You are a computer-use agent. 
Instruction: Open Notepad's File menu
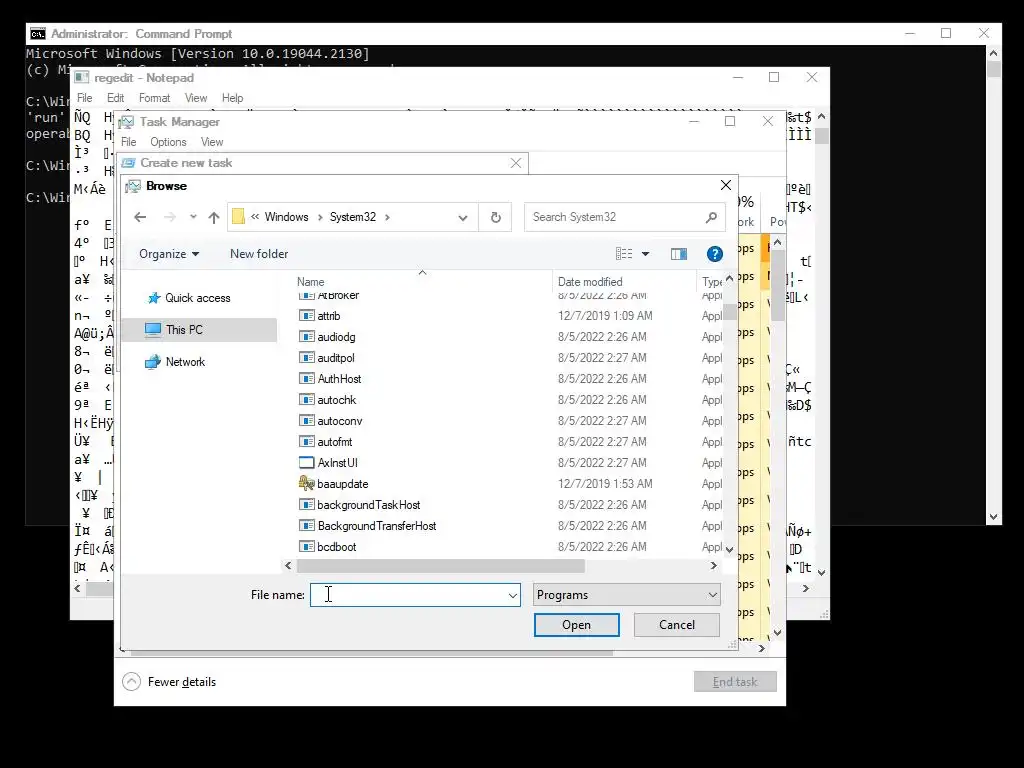click(85, 98)
